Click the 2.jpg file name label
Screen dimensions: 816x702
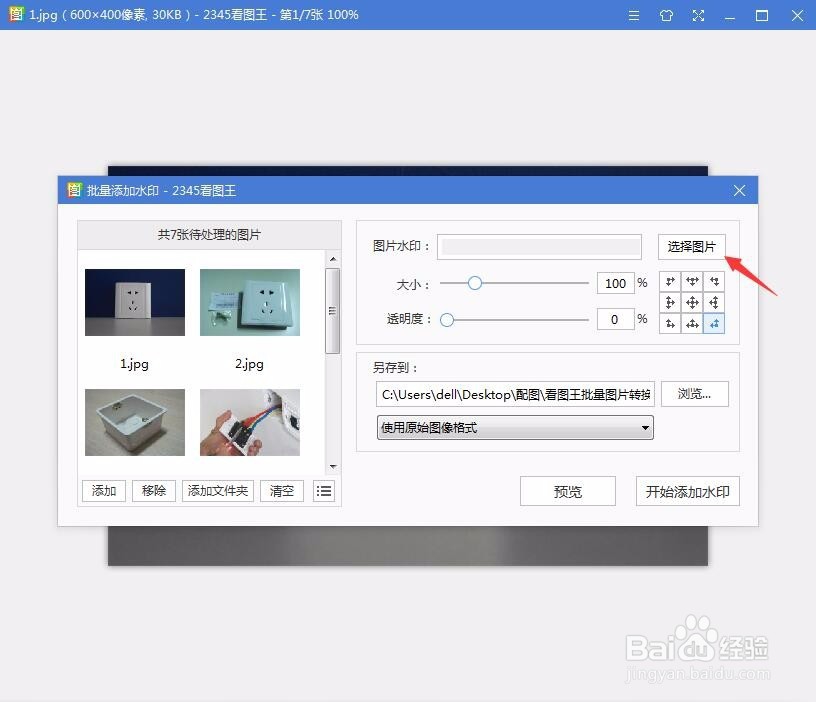[x=249, y=364]
